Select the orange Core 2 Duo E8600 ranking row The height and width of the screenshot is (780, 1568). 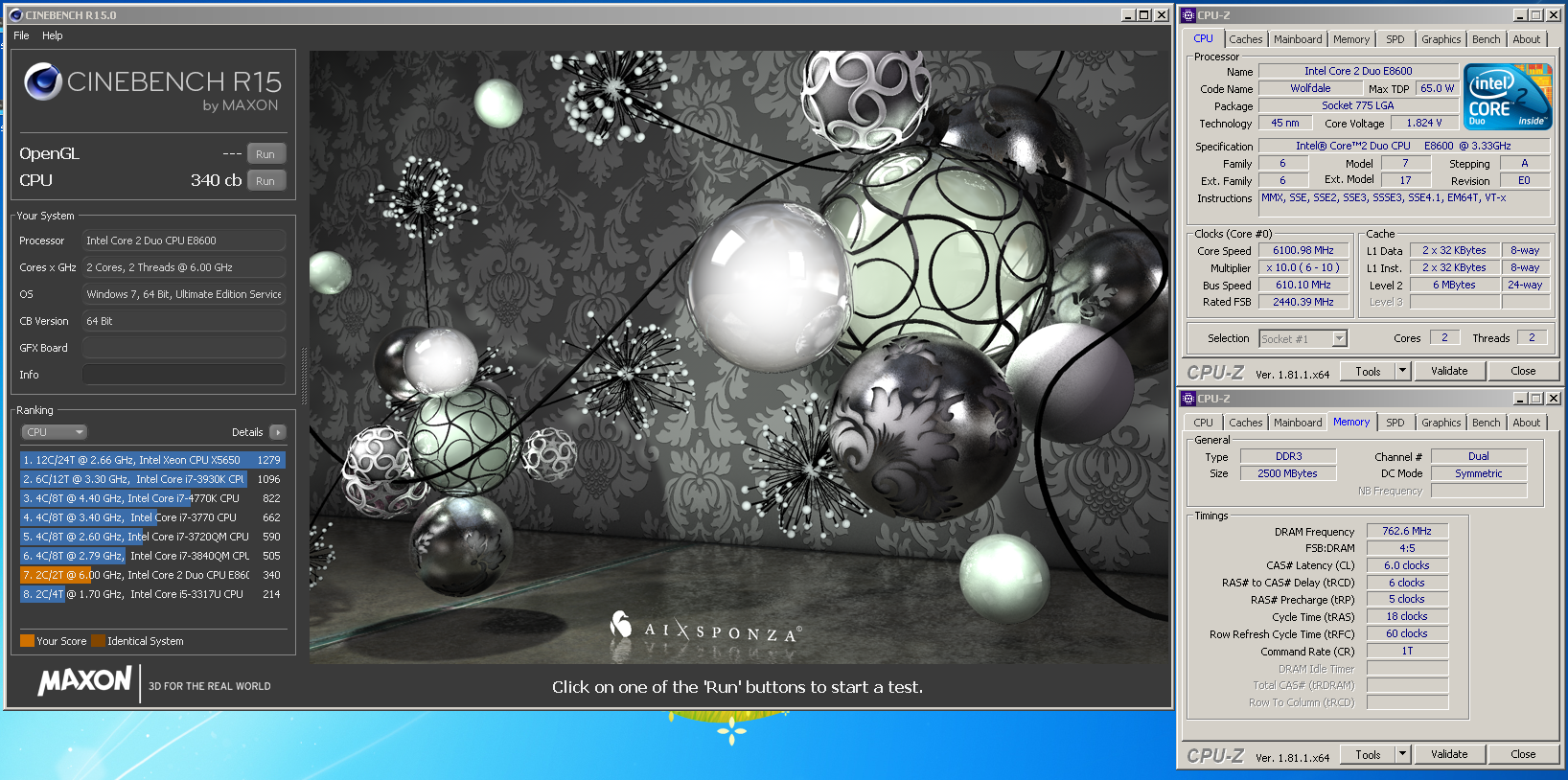(152, 575)
